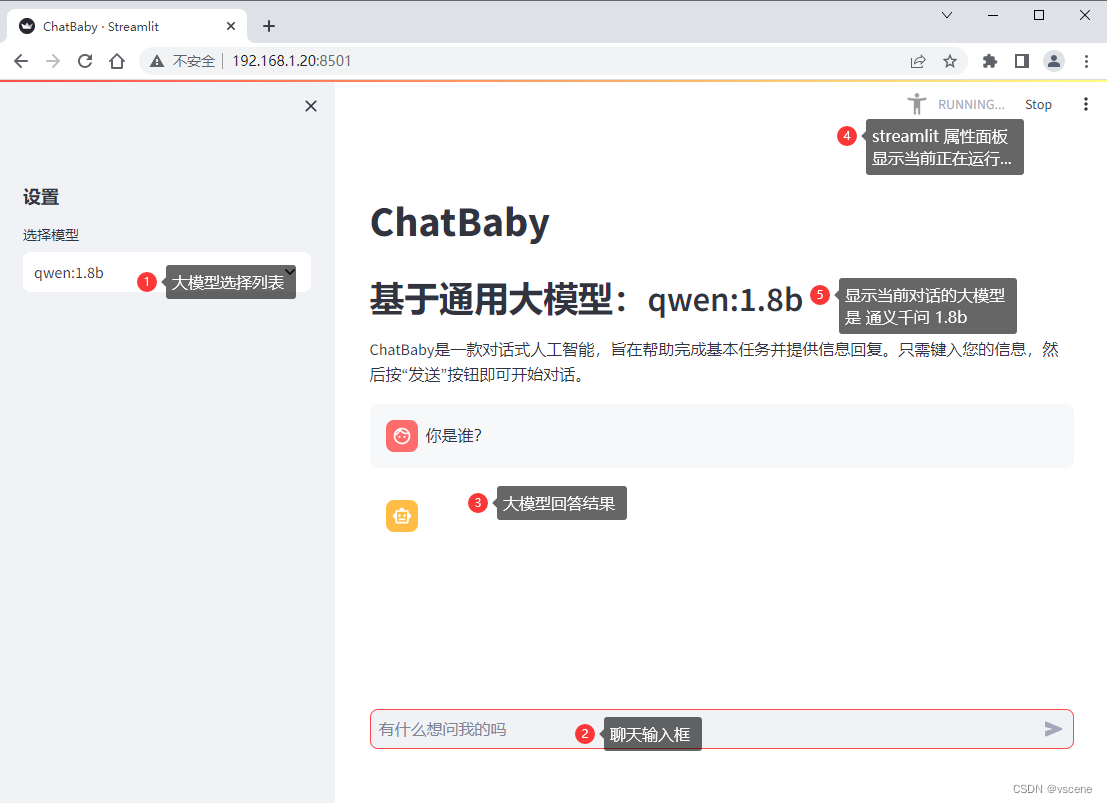This screenshot has width=1107, height=803.
Task: Click the ChatBaby title heading
Action: (x=460, y=222)
